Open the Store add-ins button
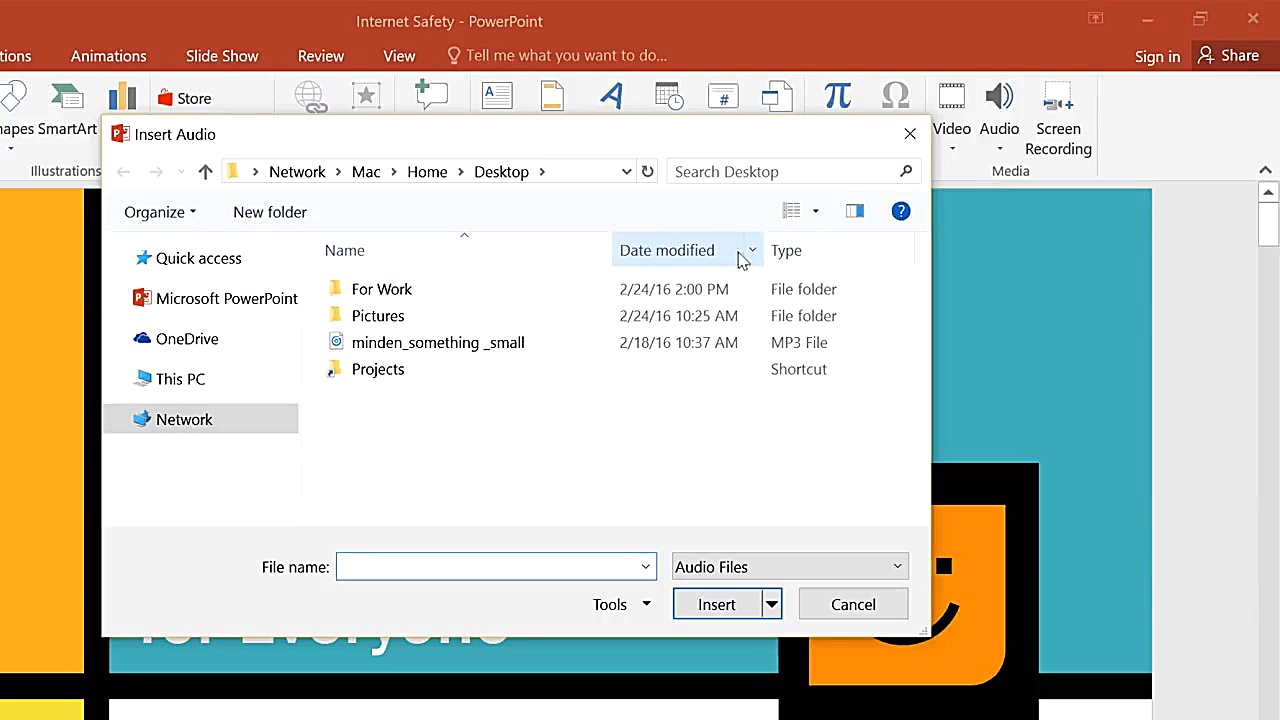Viewport: 1280px width, 720px height. pos(184,98)
